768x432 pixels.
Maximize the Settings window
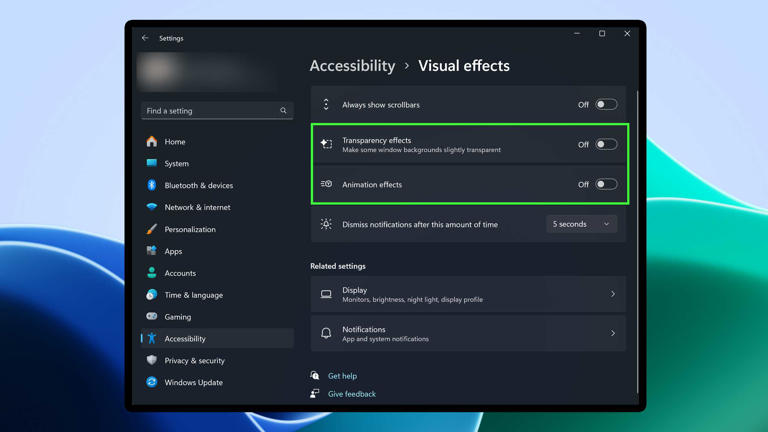pyautogui.click(x=602, y=33)
